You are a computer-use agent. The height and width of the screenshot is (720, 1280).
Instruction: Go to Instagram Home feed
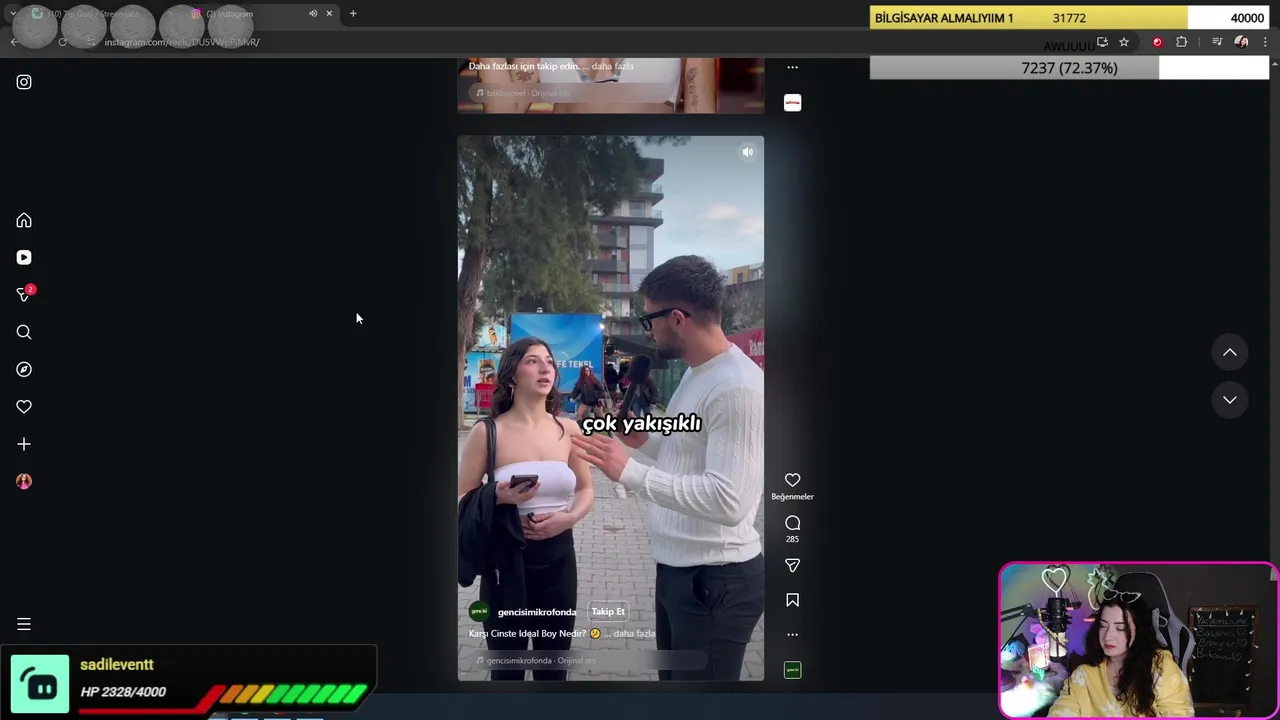(24, 220)
